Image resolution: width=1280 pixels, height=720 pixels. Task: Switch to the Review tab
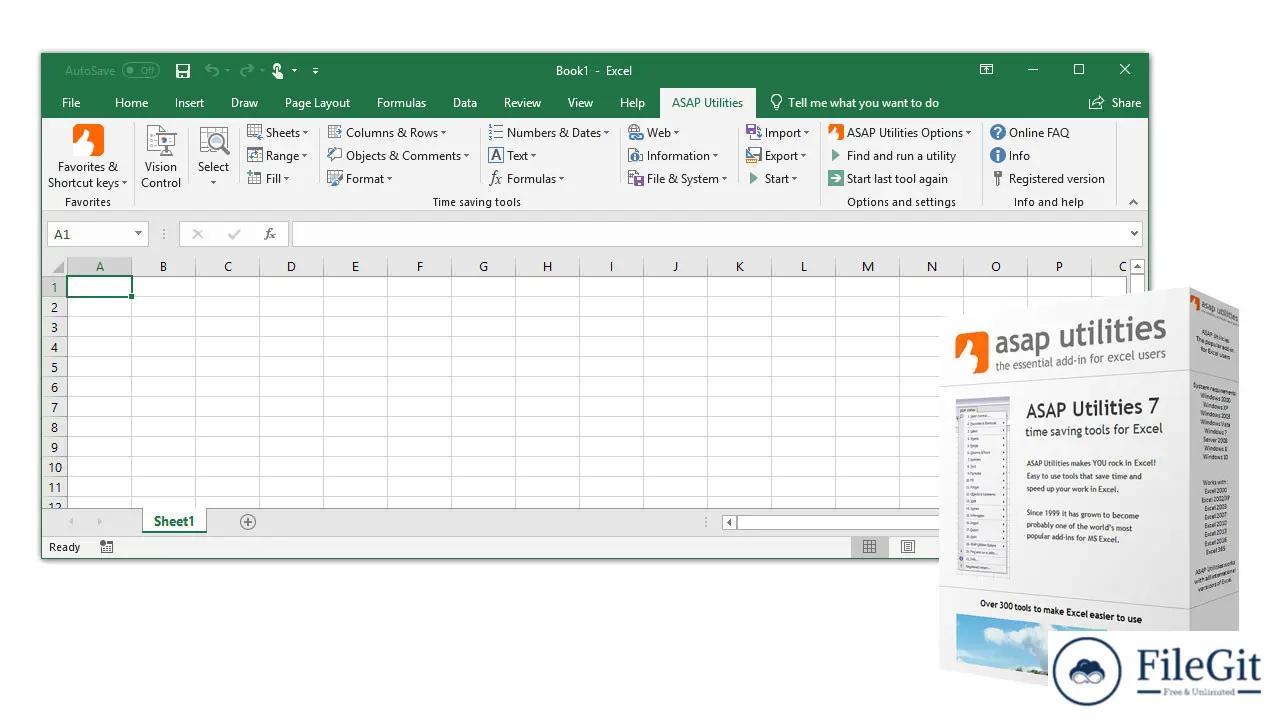point(522,103)
